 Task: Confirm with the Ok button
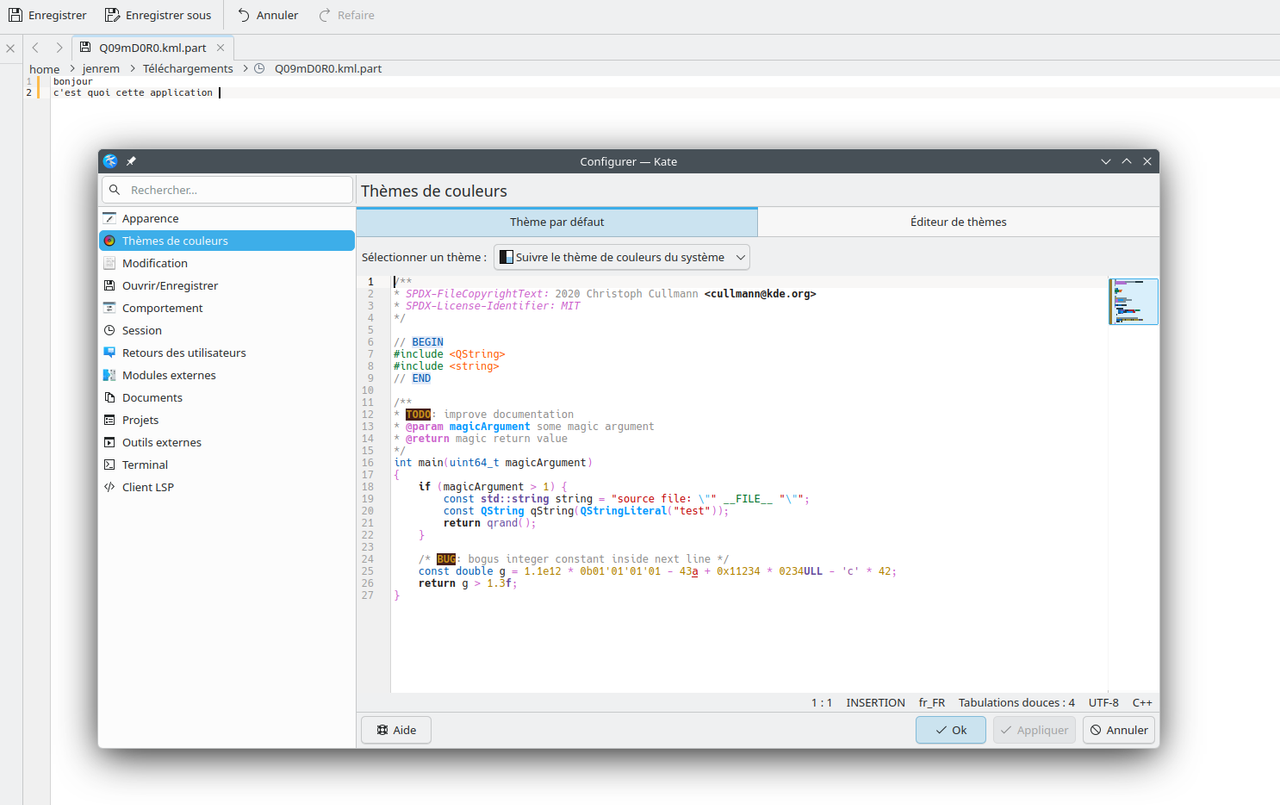[951, 730]
